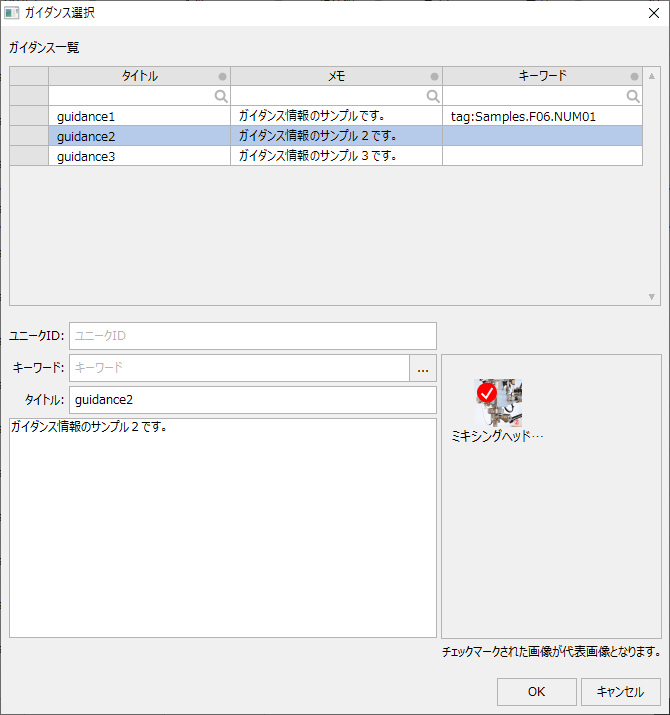The width and height of the screenshot is (670, 715).
Task: Focus the ユニークID input field
Action: [x=253, y=336]
